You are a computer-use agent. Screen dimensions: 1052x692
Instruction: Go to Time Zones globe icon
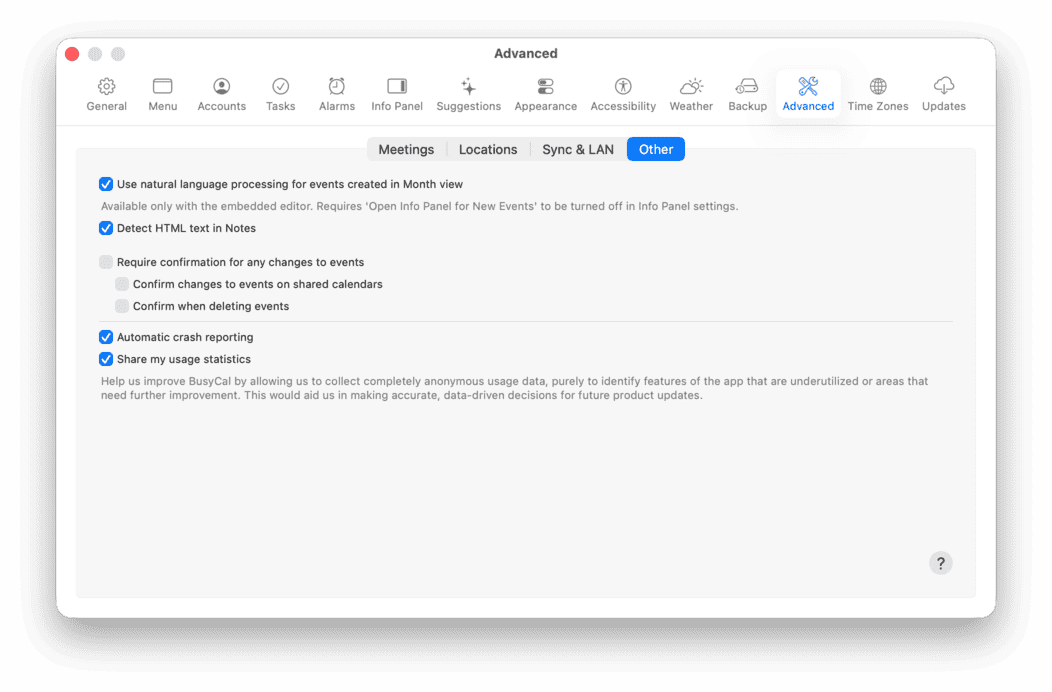pyautogui.click(x=878, y=87)
